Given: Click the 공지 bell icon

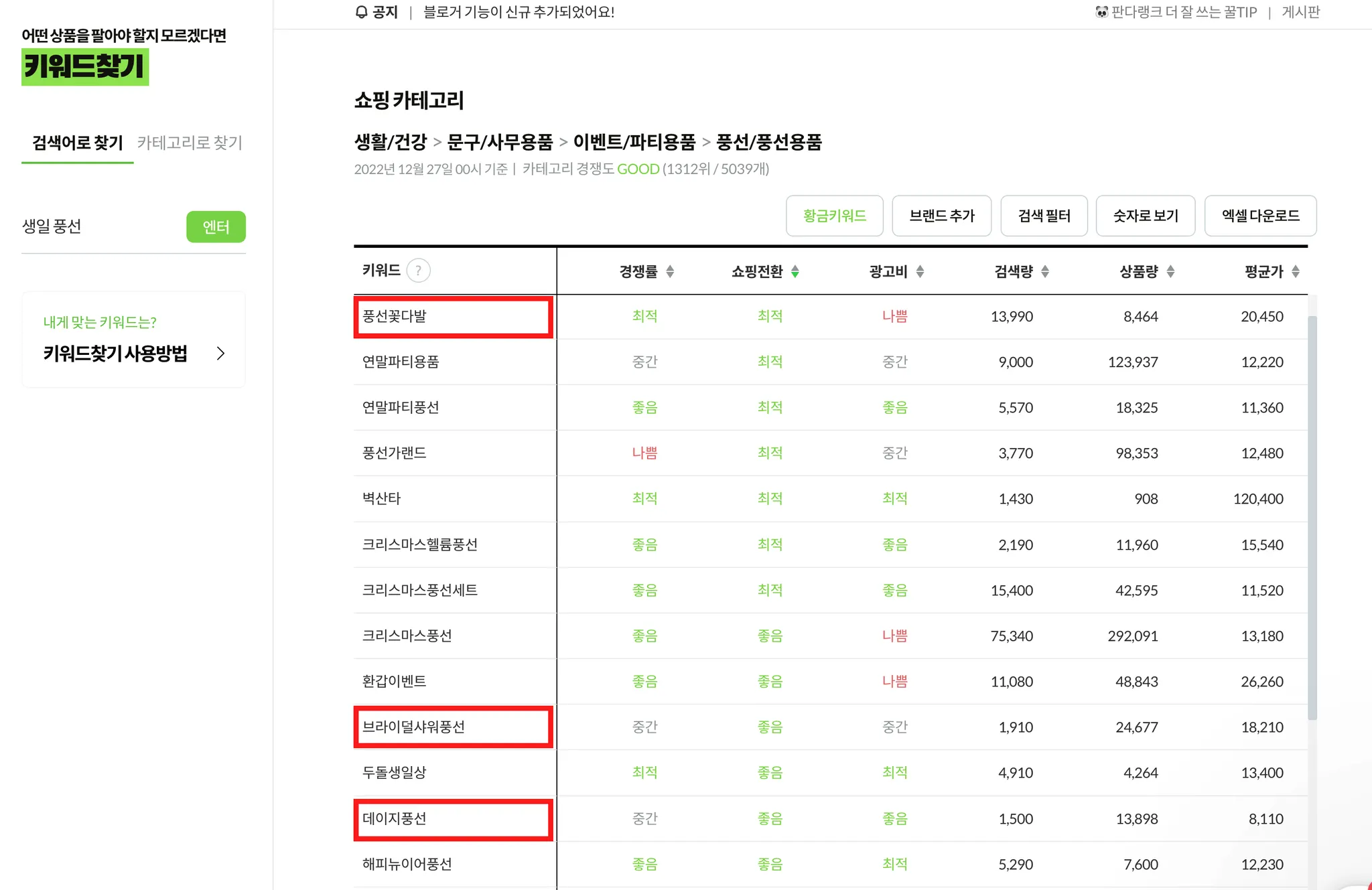Looking at the screenshot, I should click(361, 12).
